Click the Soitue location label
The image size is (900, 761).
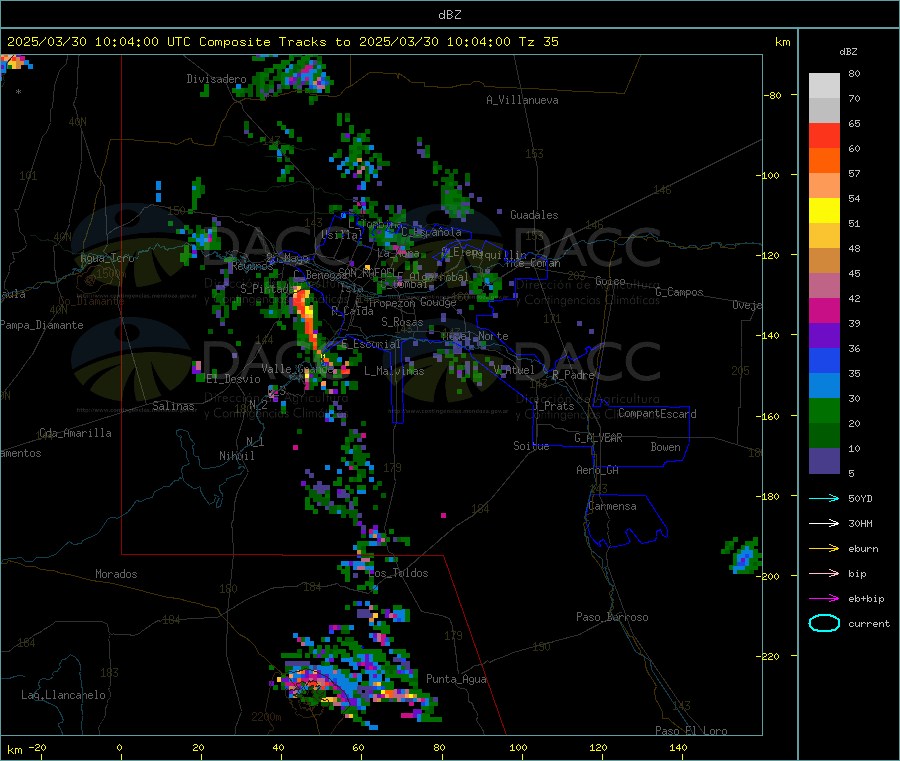pyautogui.click(x=531, y=446)
